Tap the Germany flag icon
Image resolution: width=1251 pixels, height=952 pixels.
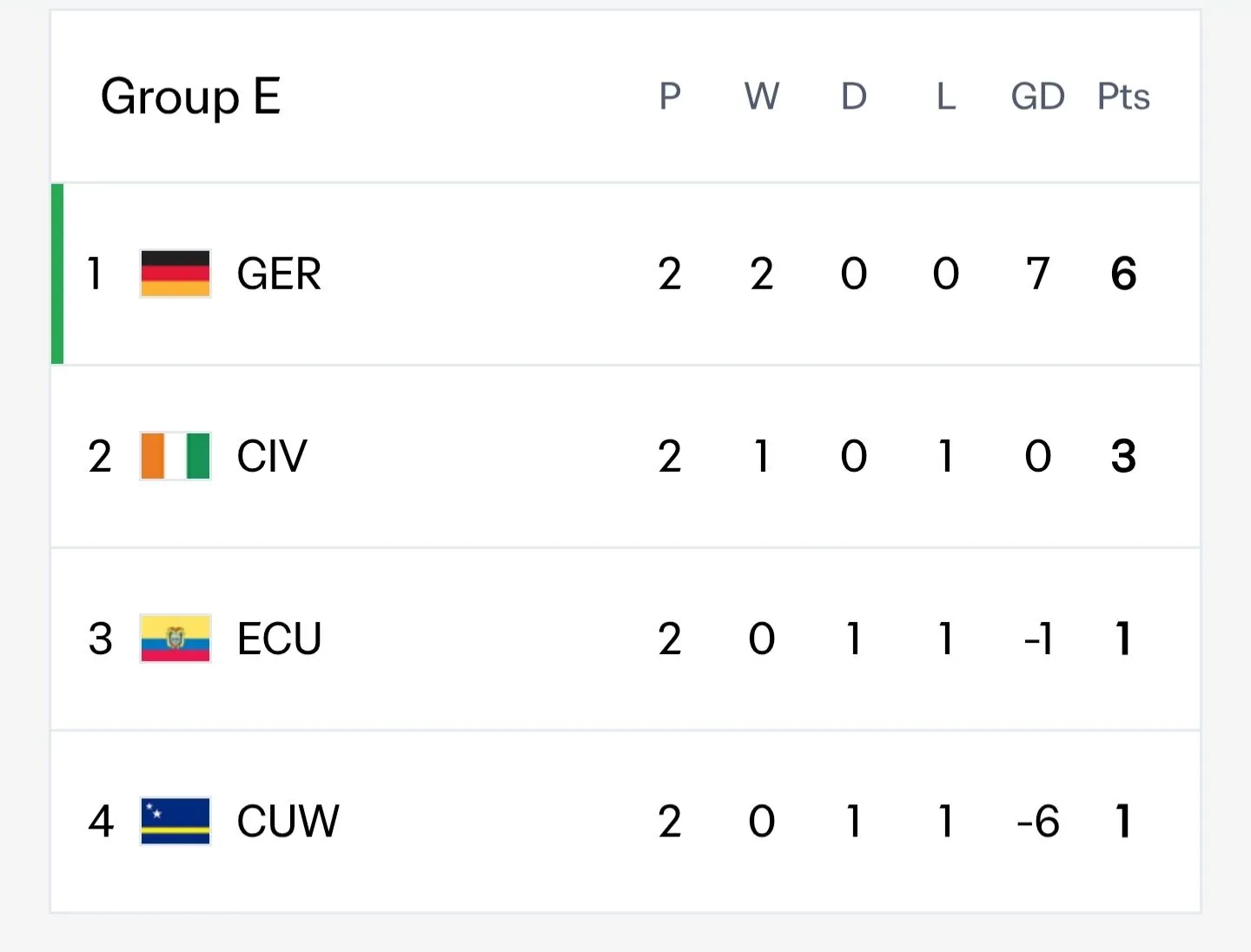coord(175,274)
